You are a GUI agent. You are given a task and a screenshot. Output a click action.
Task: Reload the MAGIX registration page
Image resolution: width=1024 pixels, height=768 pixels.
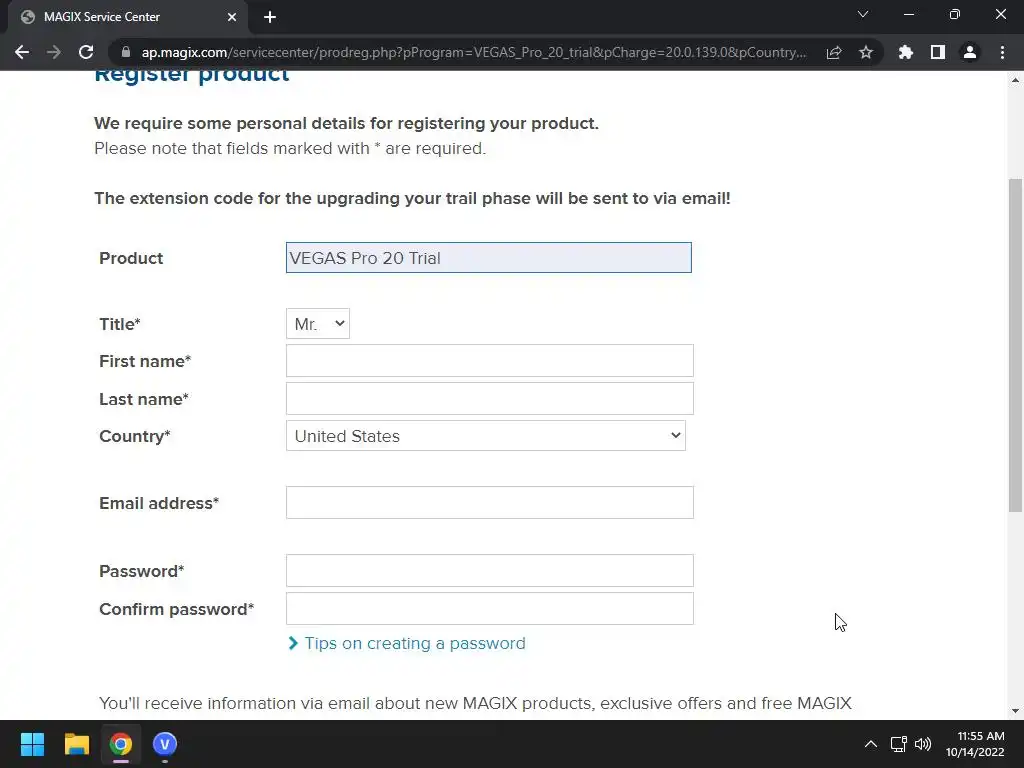(x=86, y=52)
